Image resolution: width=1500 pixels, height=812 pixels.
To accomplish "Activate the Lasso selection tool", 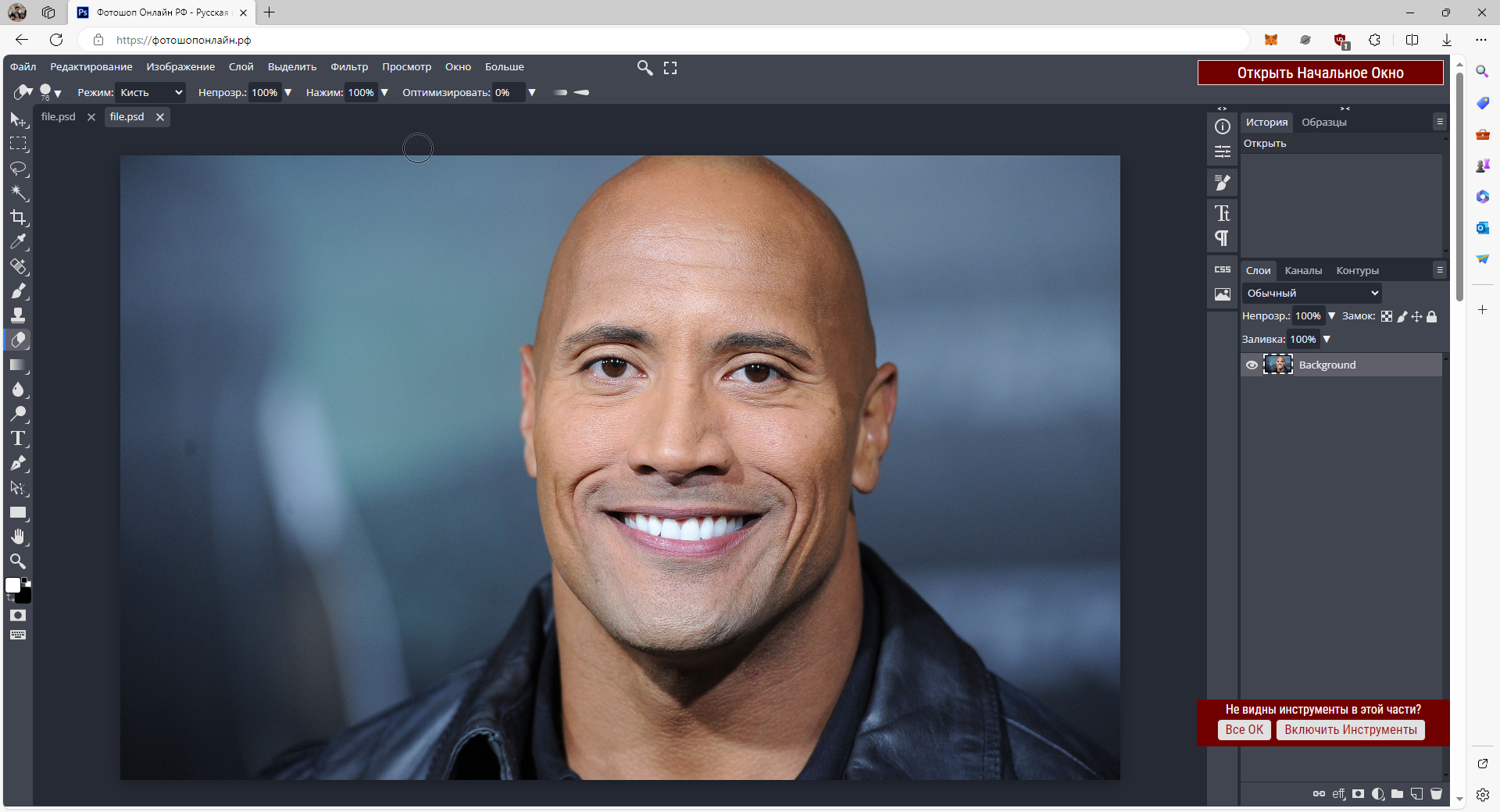I will 19,169.
